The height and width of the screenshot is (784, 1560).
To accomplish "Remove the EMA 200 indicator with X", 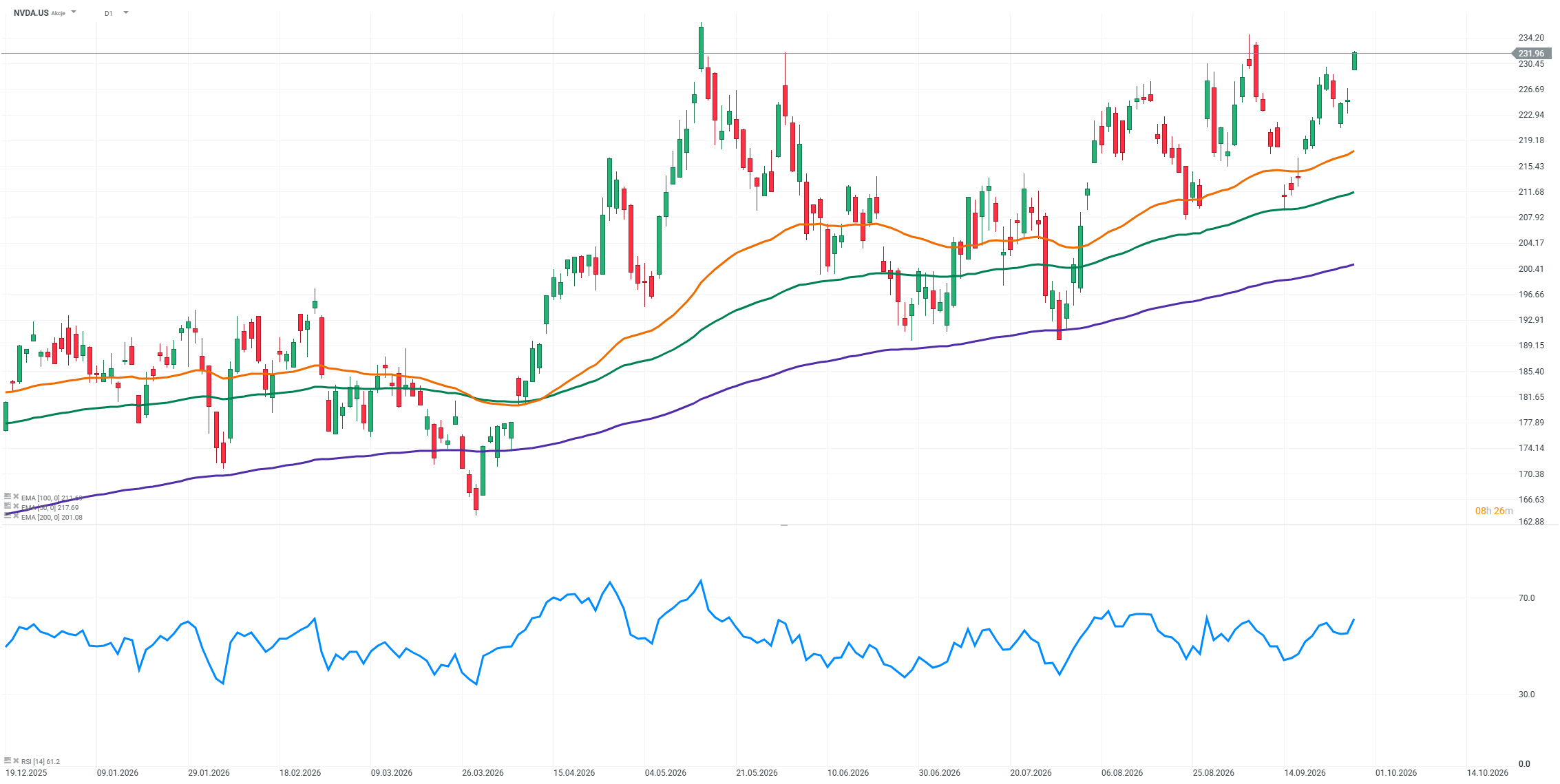I will coord(16,516).
